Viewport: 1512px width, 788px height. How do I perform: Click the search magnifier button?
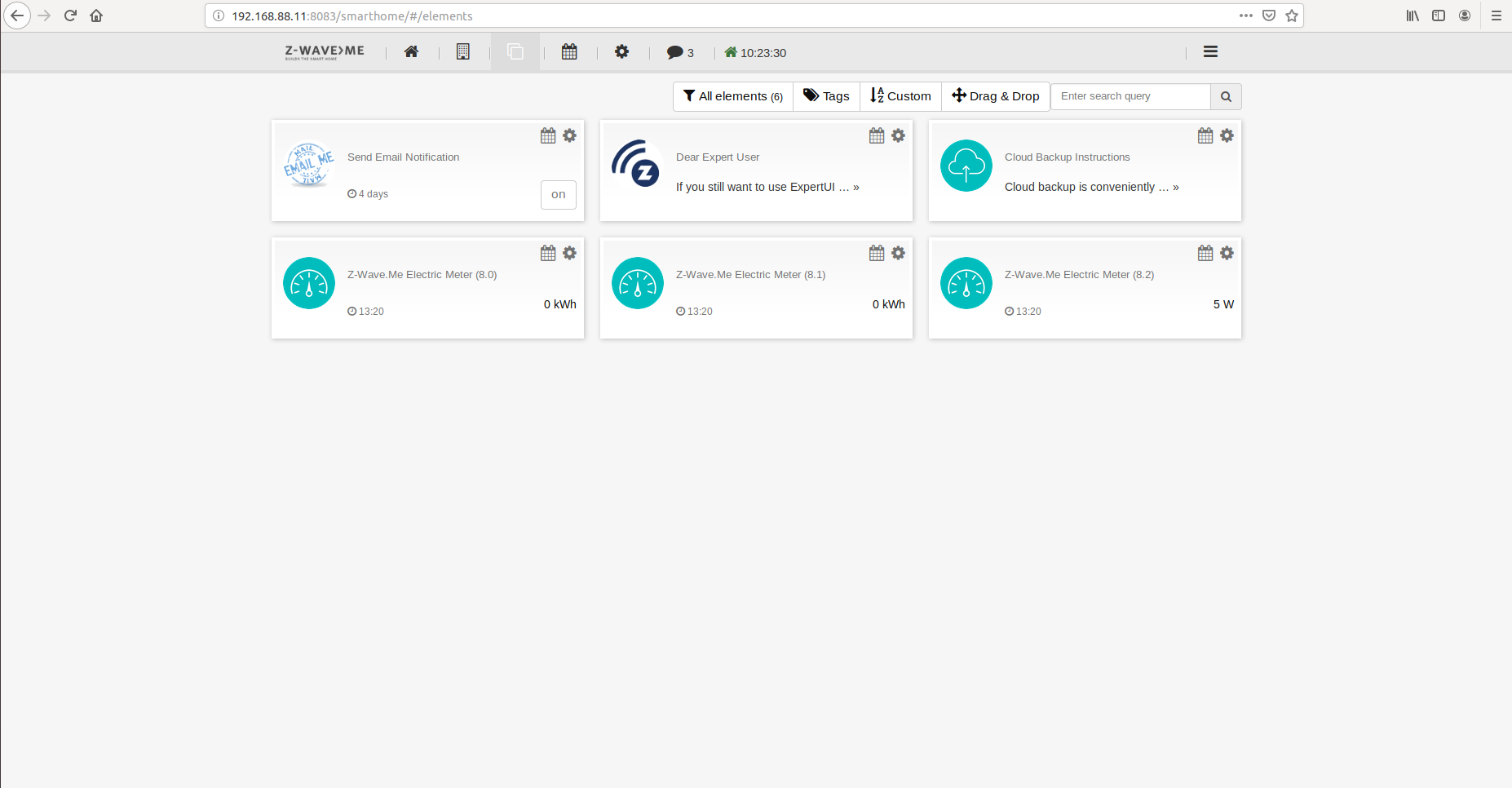pos(1226,96)
